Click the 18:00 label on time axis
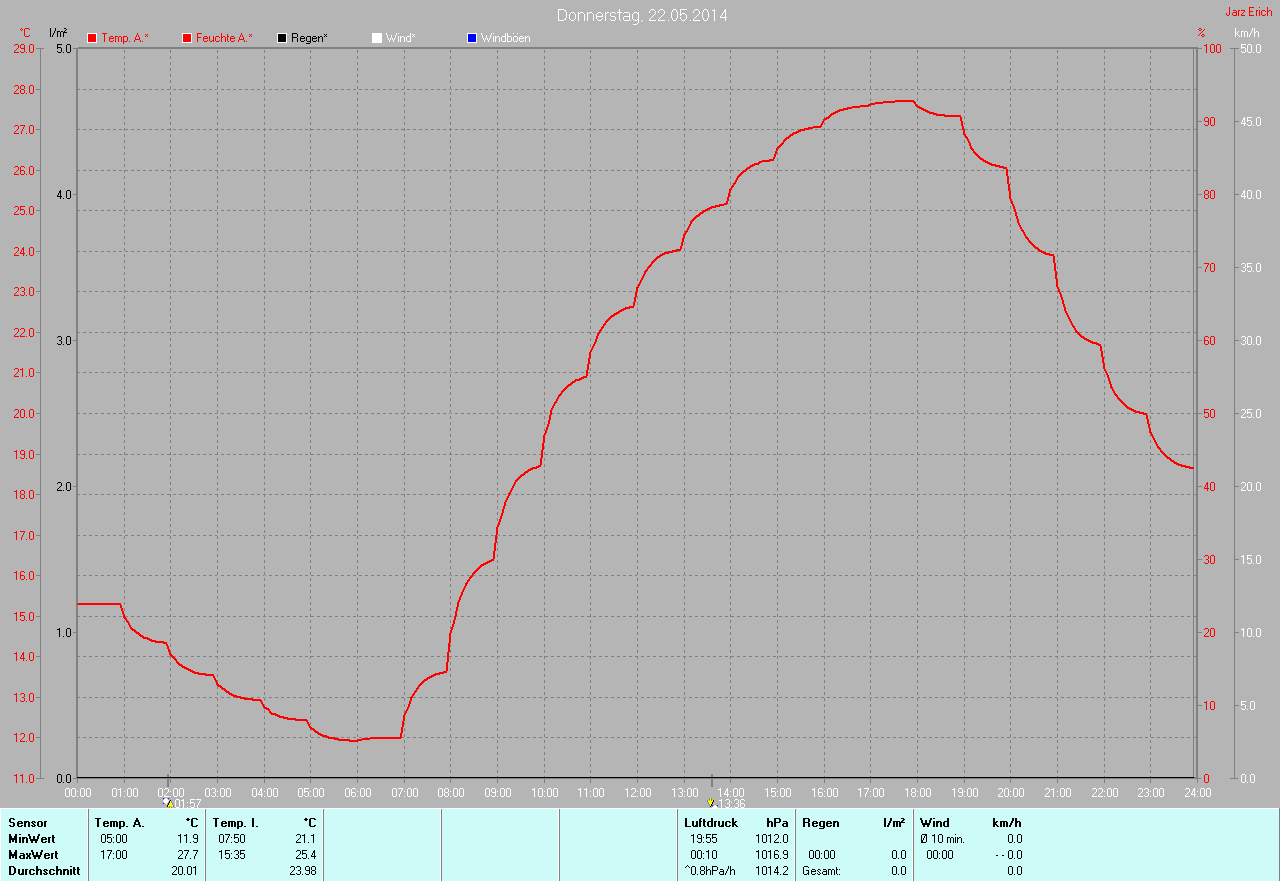 [x=918, y=793]
